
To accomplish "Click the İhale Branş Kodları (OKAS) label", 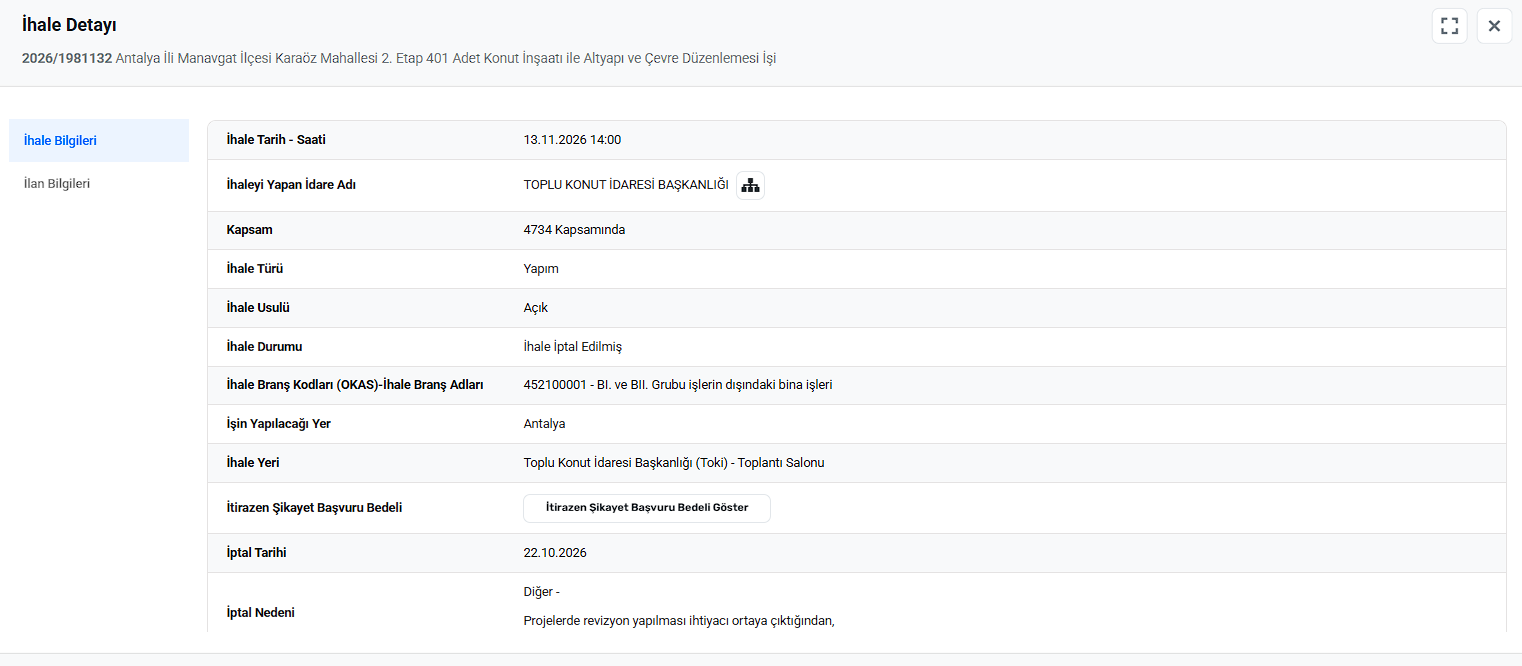I will click(x=355, y=385).
